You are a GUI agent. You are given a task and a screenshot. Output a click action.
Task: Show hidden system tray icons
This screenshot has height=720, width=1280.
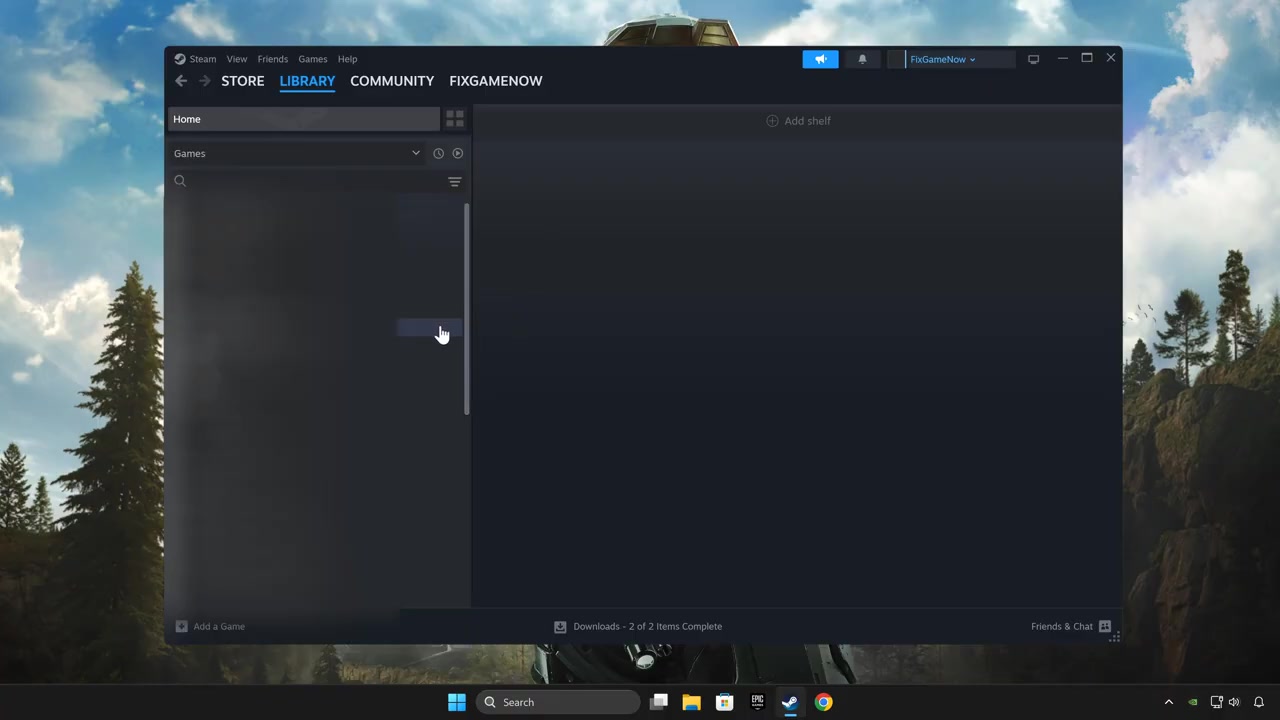pyautogui.click(x=1168, y=702)
